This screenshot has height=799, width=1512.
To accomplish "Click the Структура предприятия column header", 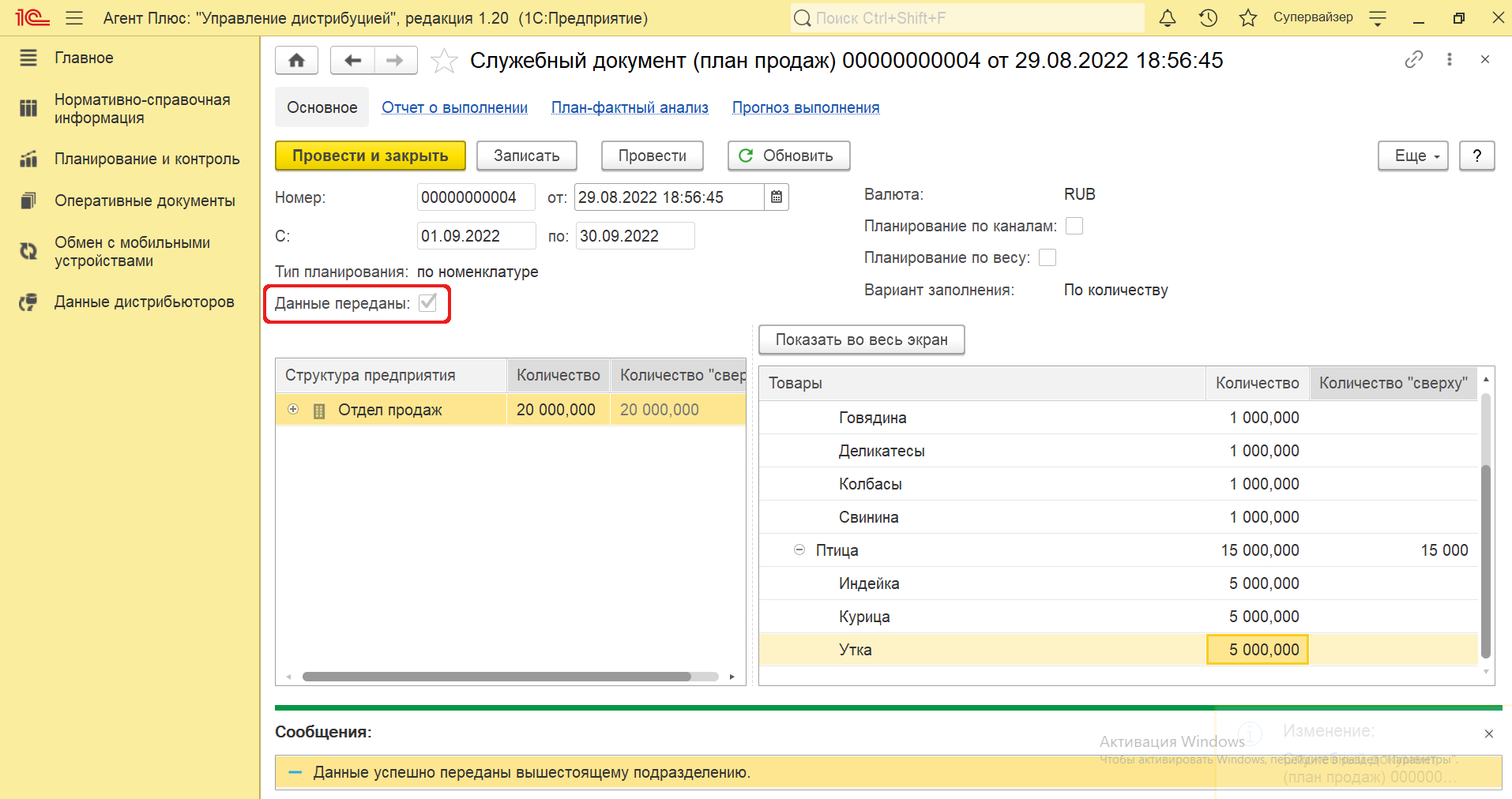I will coord(391,375).
